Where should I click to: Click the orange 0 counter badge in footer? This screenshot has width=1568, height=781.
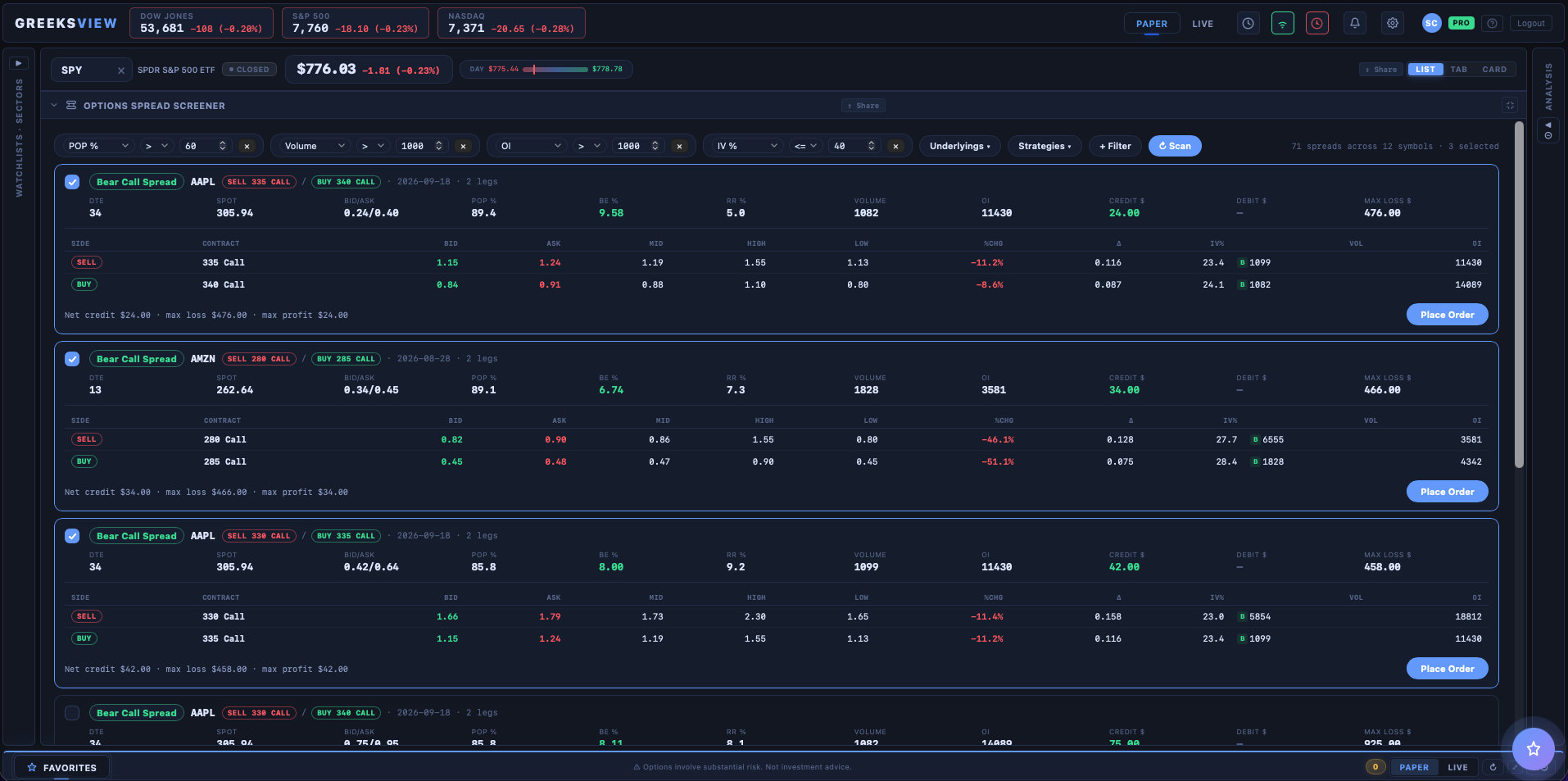[1375, 768]
